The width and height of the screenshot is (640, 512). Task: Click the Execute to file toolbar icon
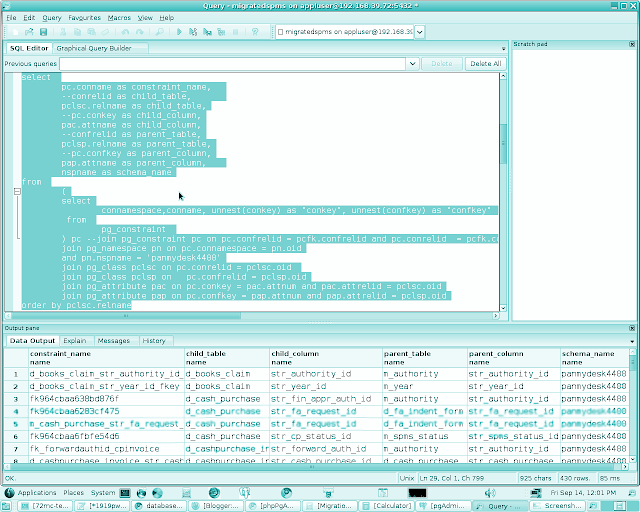pos(207,32)
